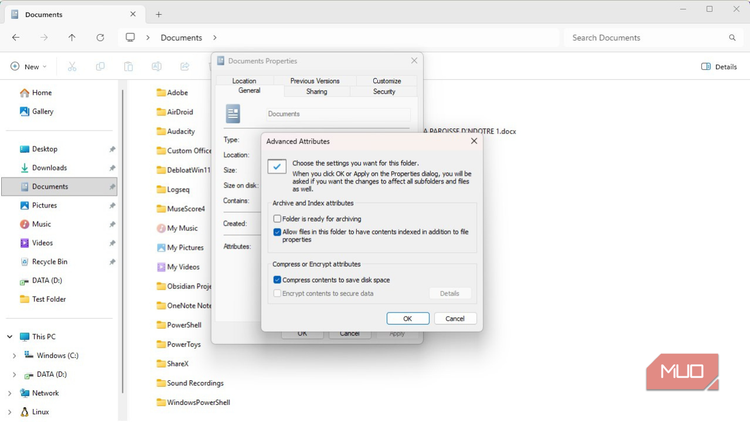Click the folder name field in Properties

click(338, 114)
